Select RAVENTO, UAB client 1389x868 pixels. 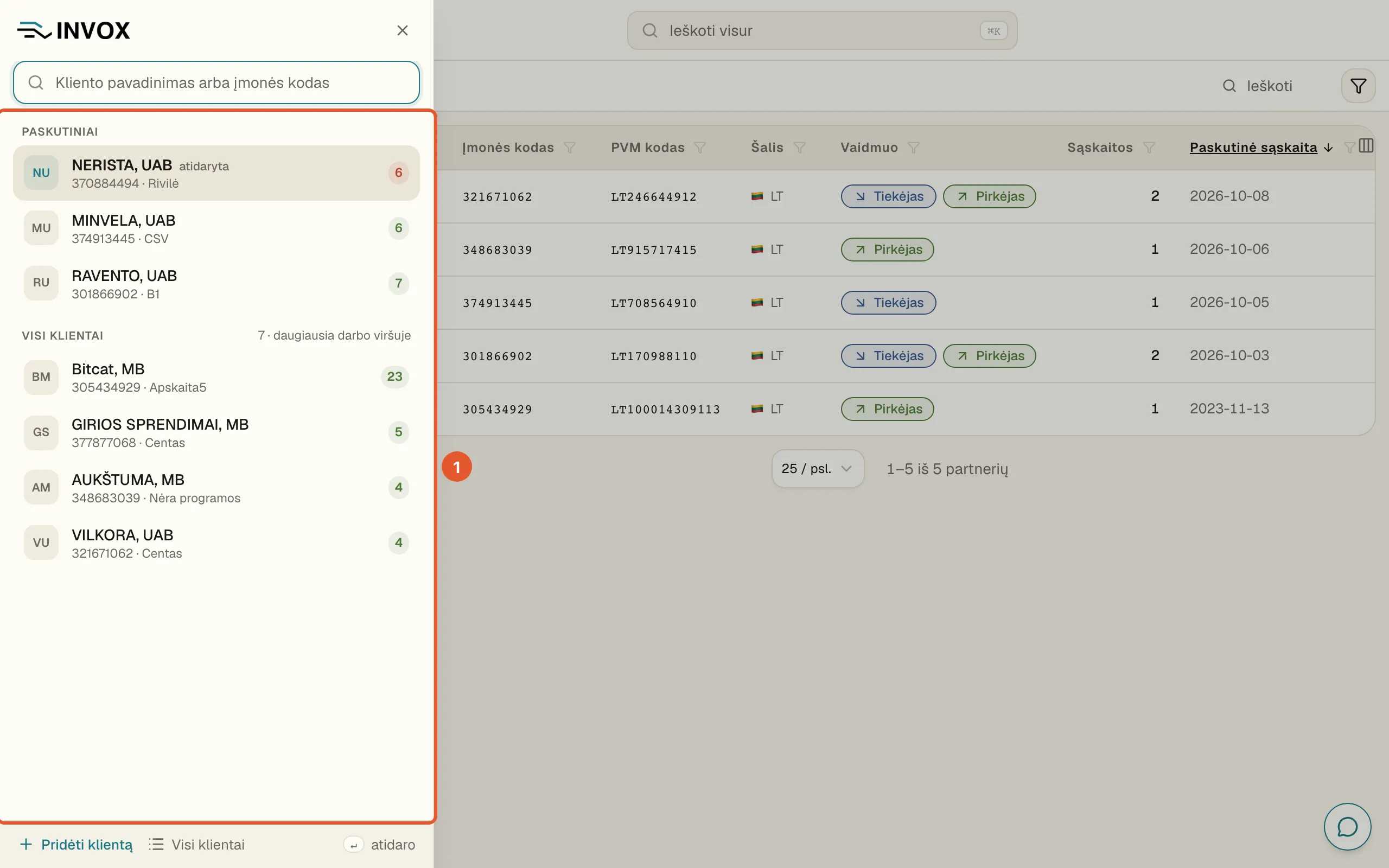[x=216, y=284]
